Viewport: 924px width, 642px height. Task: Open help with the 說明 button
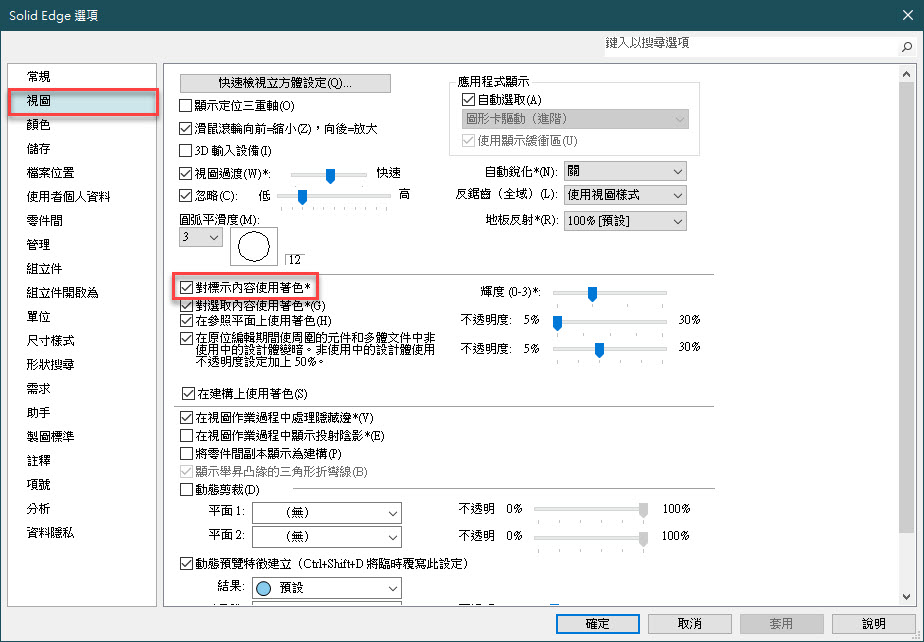[x=873, y=624]
